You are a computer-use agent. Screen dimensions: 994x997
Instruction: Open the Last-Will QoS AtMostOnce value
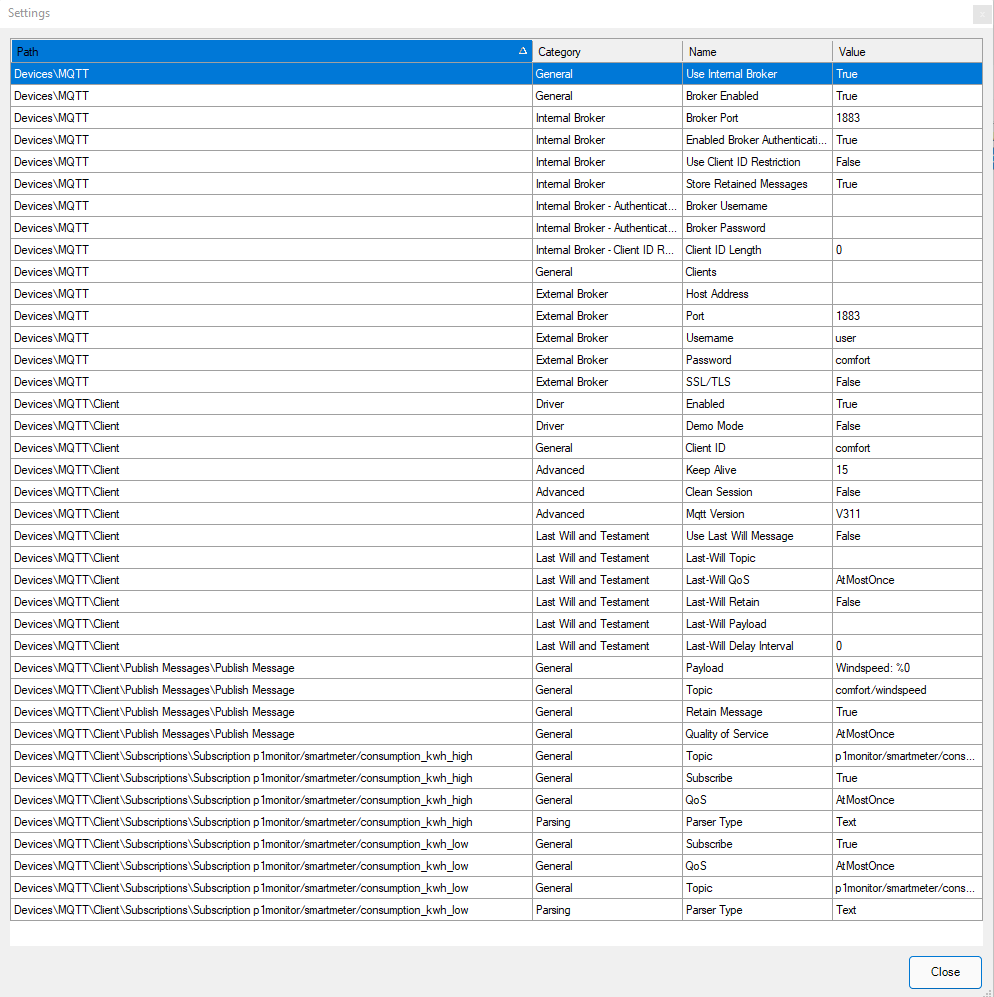[x=907, y=580]
